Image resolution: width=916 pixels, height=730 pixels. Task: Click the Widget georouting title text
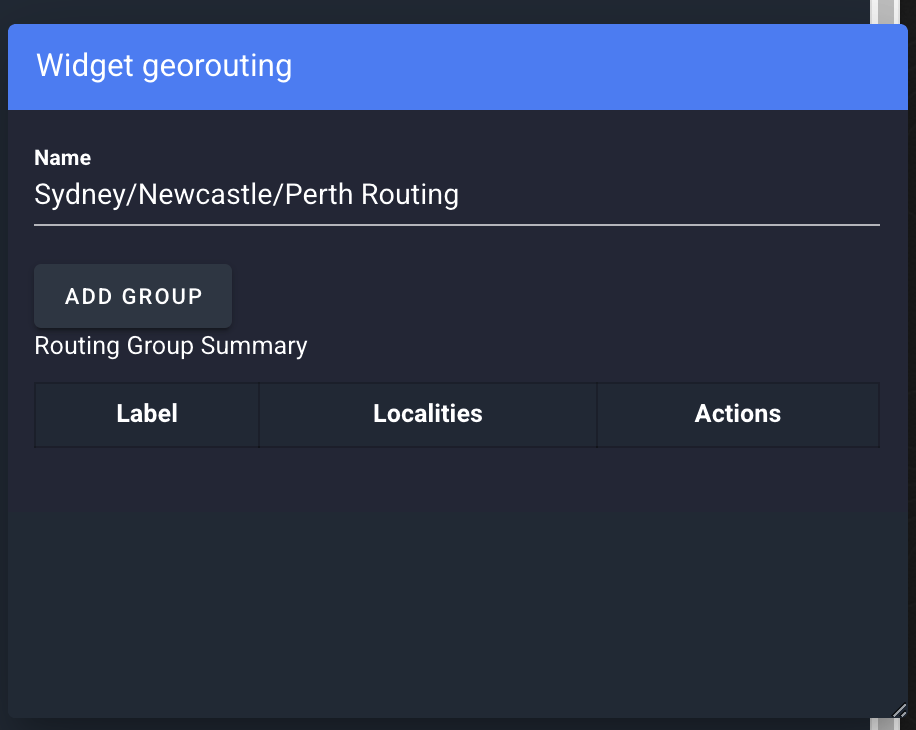click(x=164, y=65)
